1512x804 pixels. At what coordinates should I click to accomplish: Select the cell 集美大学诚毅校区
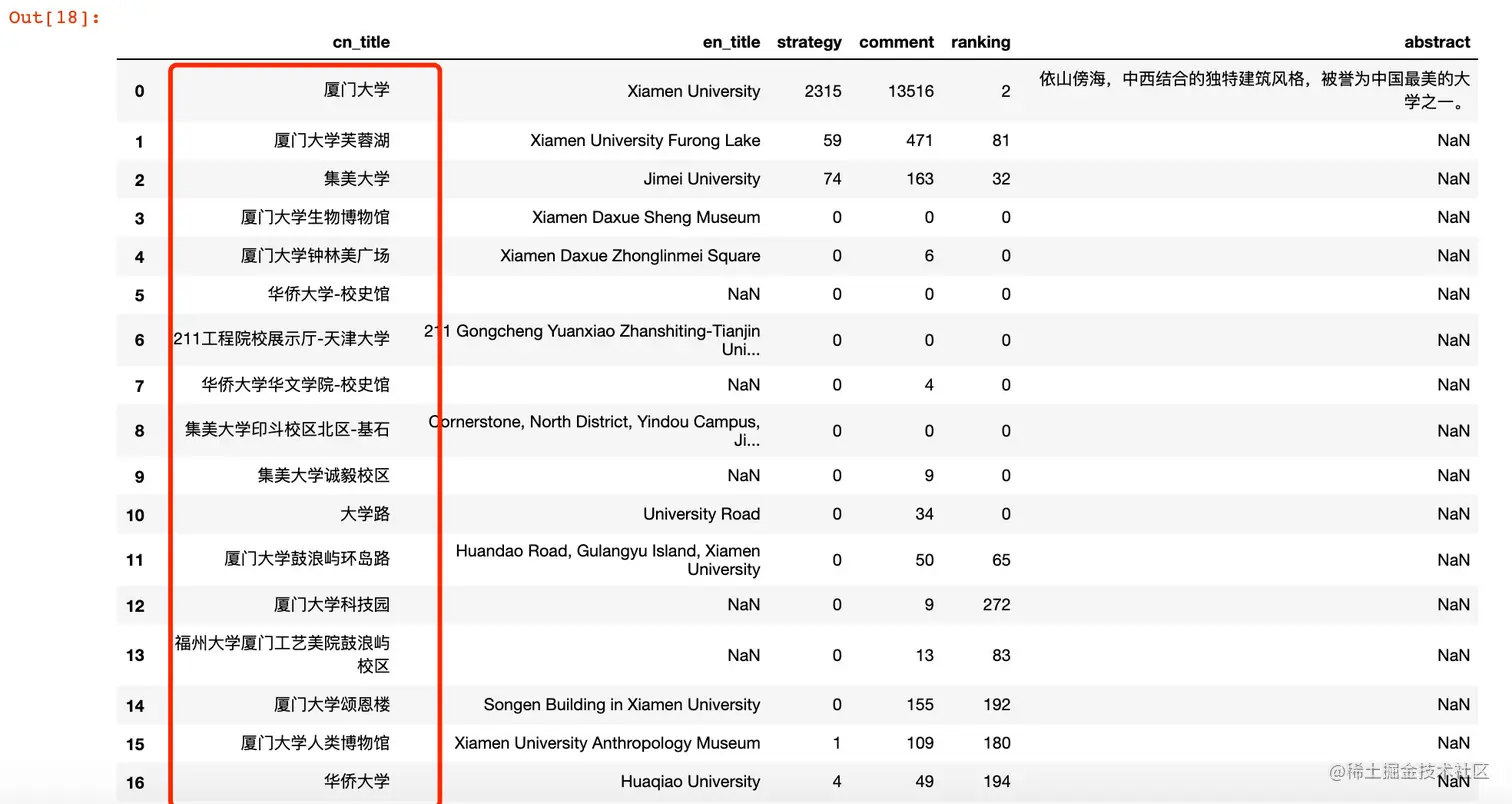click(x=324, y=475)
